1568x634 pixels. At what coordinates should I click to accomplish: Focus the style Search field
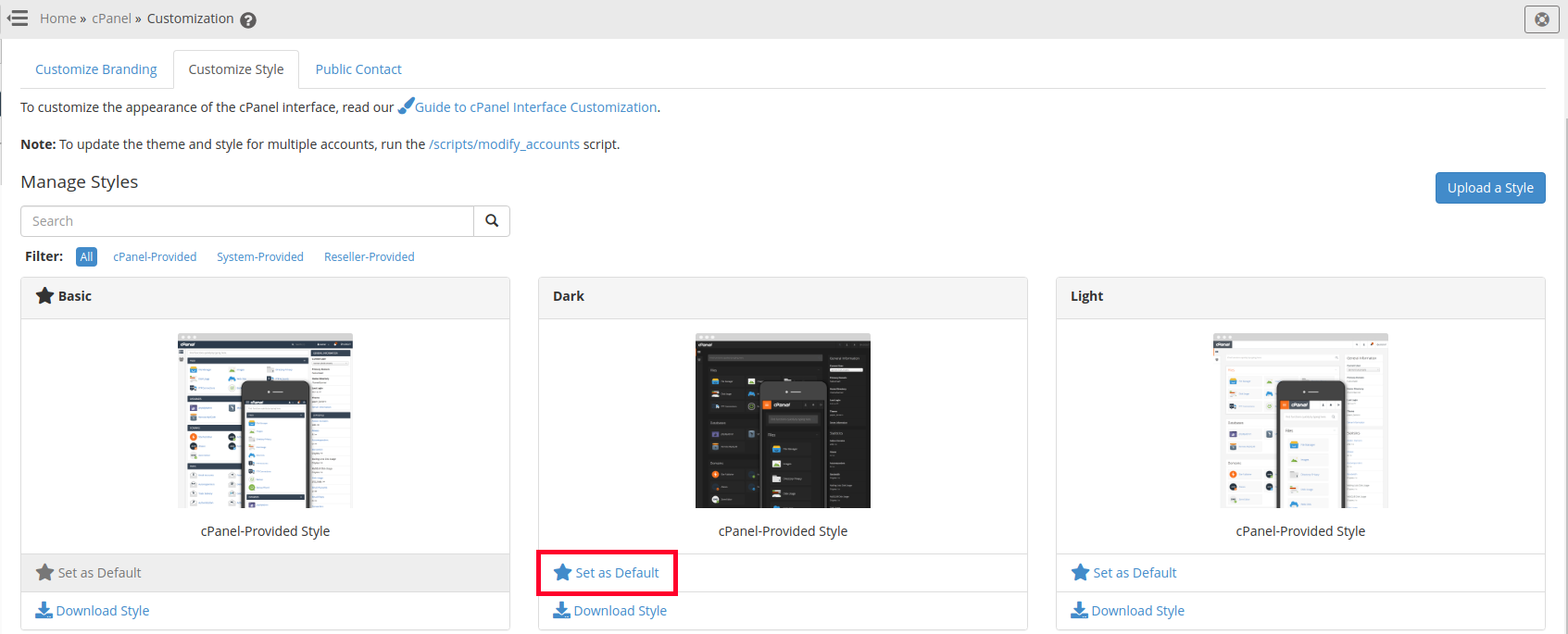click(x=247, y=221)
